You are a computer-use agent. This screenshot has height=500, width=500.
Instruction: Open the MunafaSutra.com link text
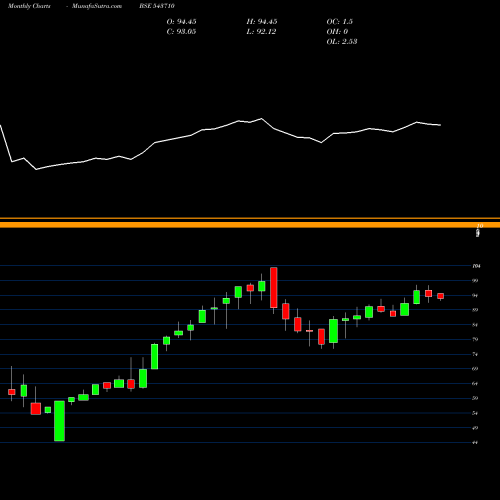point(97,6)
